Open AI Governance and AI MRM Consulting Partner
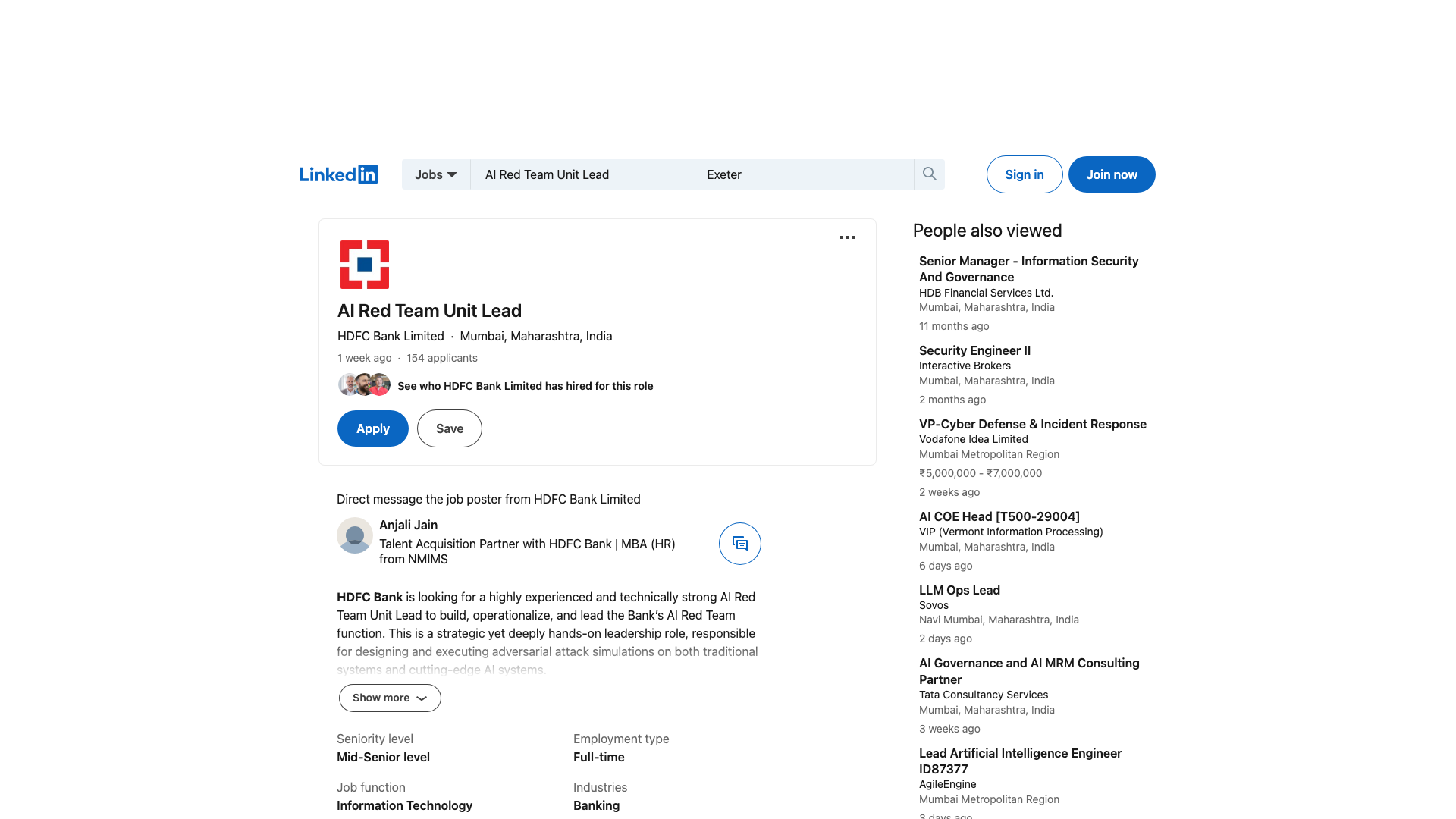The height and width of the screenshot is (819, 1456). click(x=1029, y=671)
